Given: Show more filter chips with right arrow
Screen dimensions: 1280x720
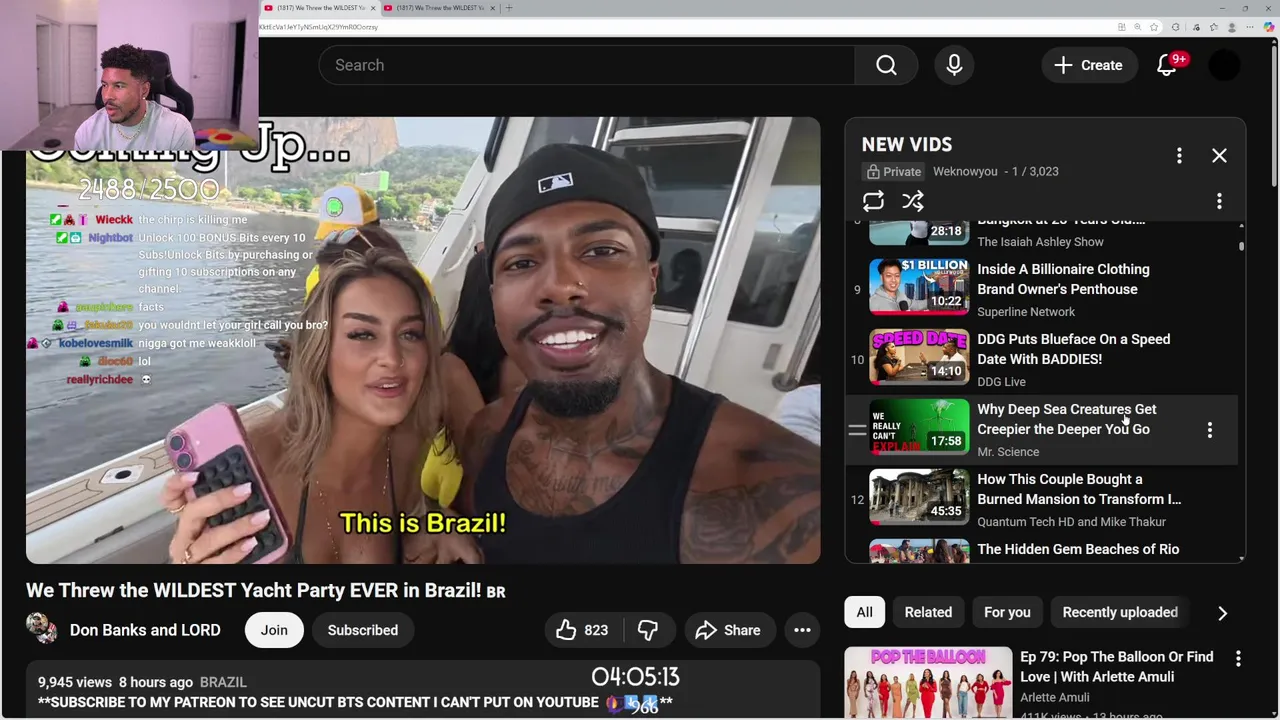Looking at the screenshot, I should tap(1222, 613).
